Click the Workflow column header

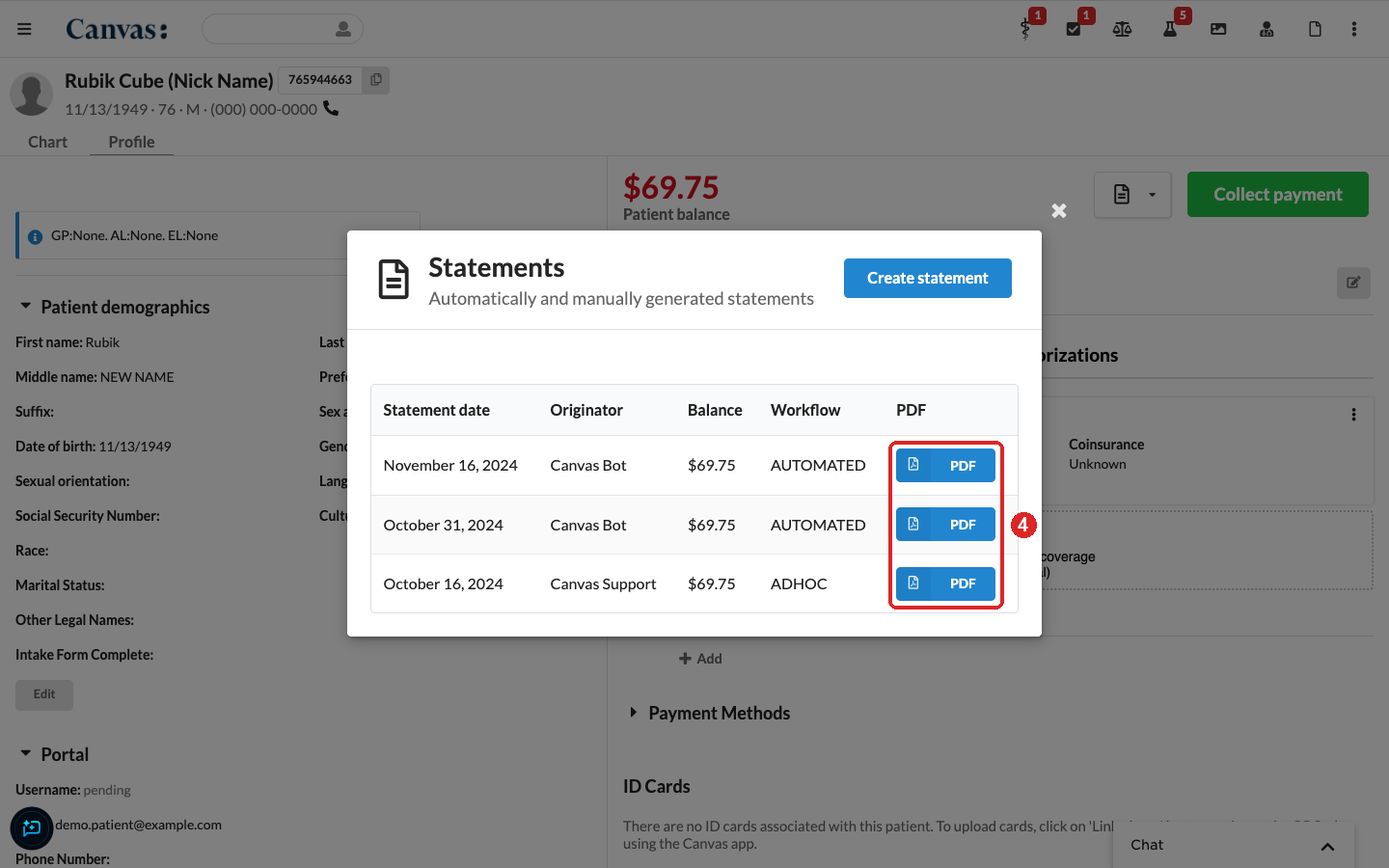point(805,410)
